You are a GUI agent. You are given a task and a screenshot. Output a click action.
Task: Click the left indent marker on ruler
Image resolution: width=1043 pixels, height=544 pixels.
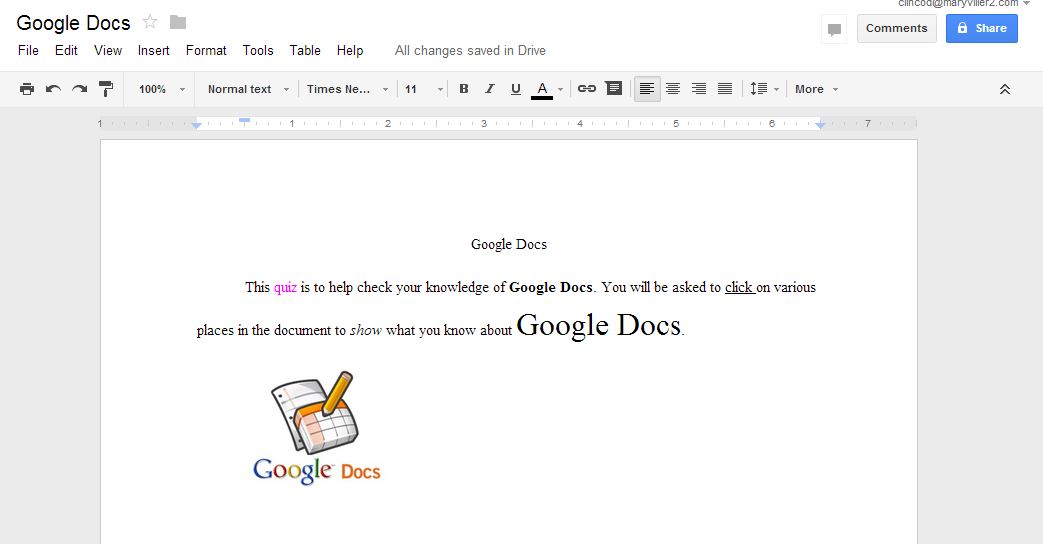(196, 126)
